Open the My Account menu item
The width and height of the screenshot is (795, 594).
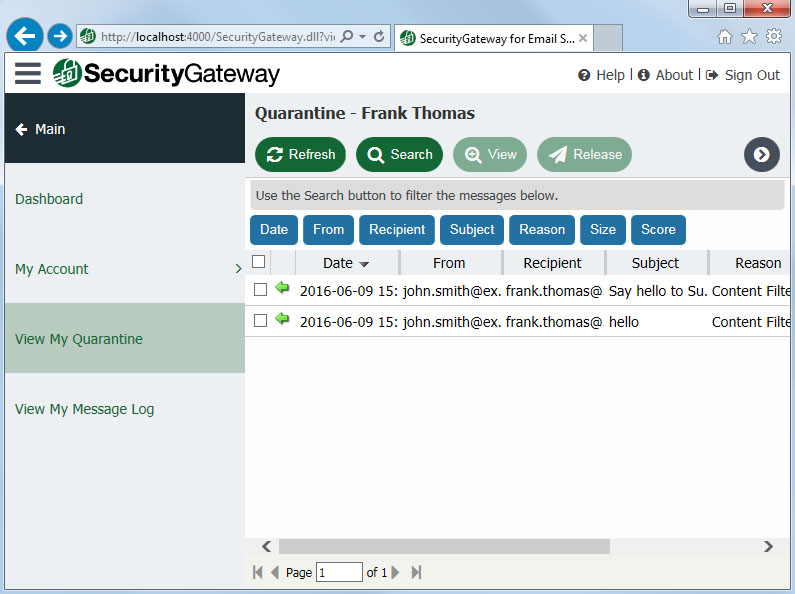pos(125,269)
